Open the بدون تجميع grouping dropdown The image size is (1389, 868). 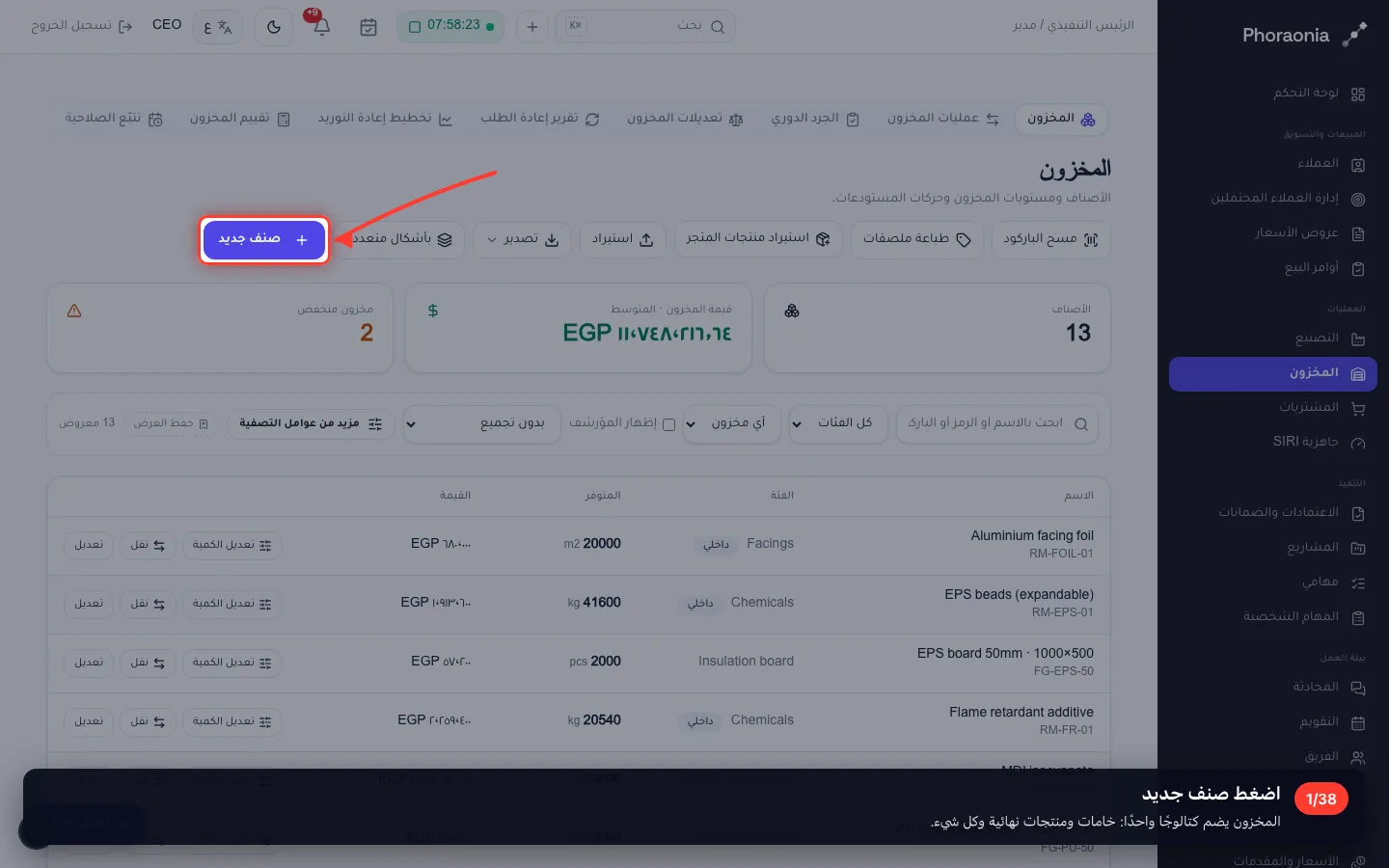pyautogui.click(x=482, y=423)
